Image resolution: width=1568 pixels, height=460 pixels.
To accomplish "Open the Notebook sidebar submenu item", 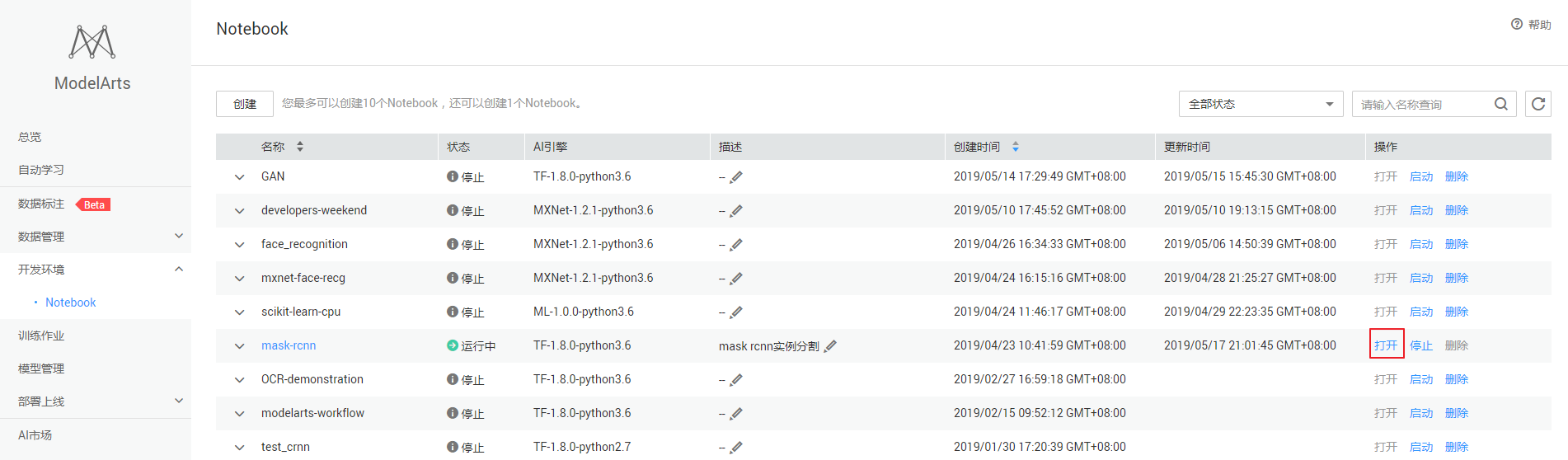I will [x=71, y=303].
